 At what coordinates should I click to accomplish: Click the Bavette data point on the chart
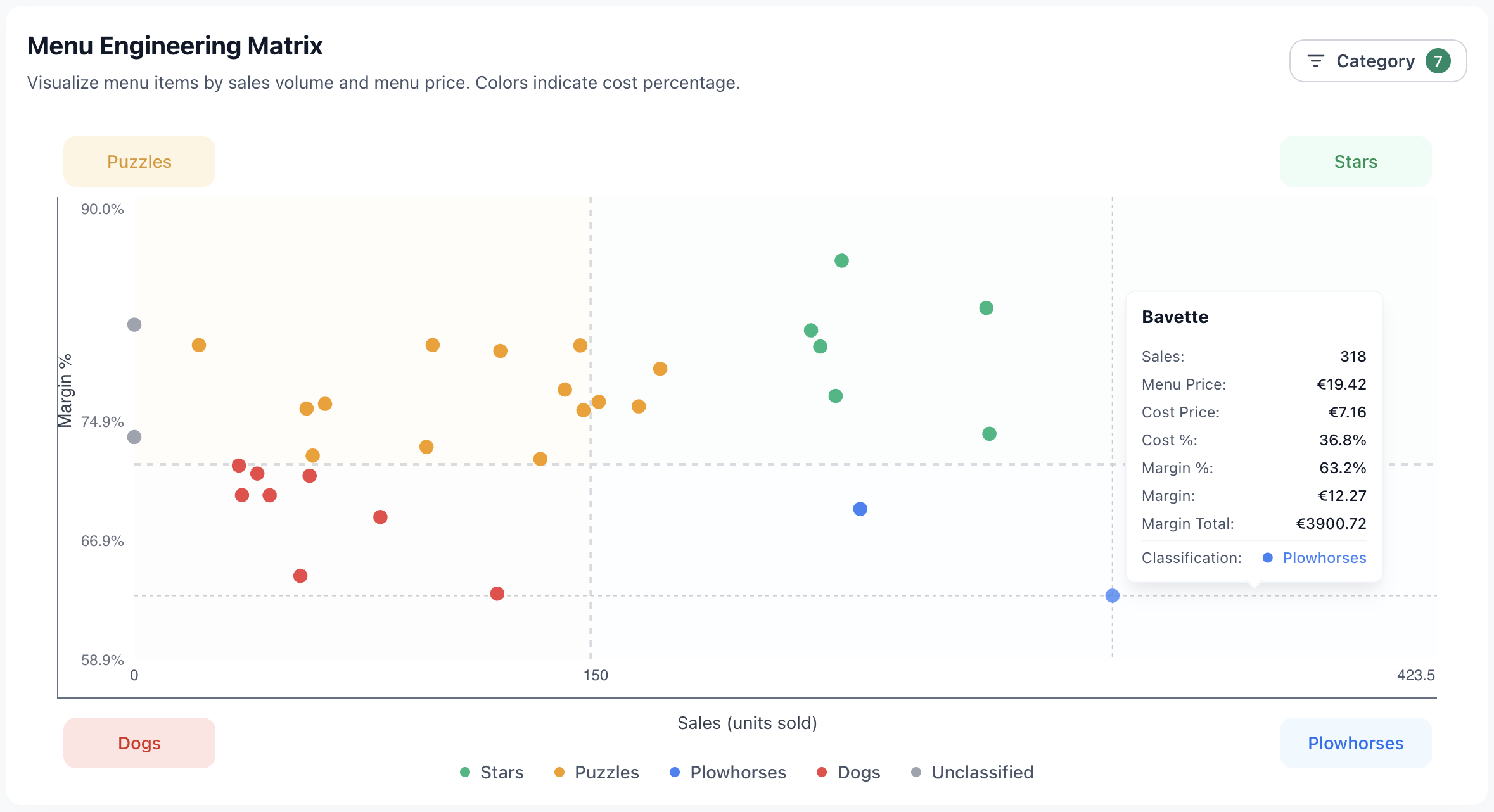(x=1112, y=595)
